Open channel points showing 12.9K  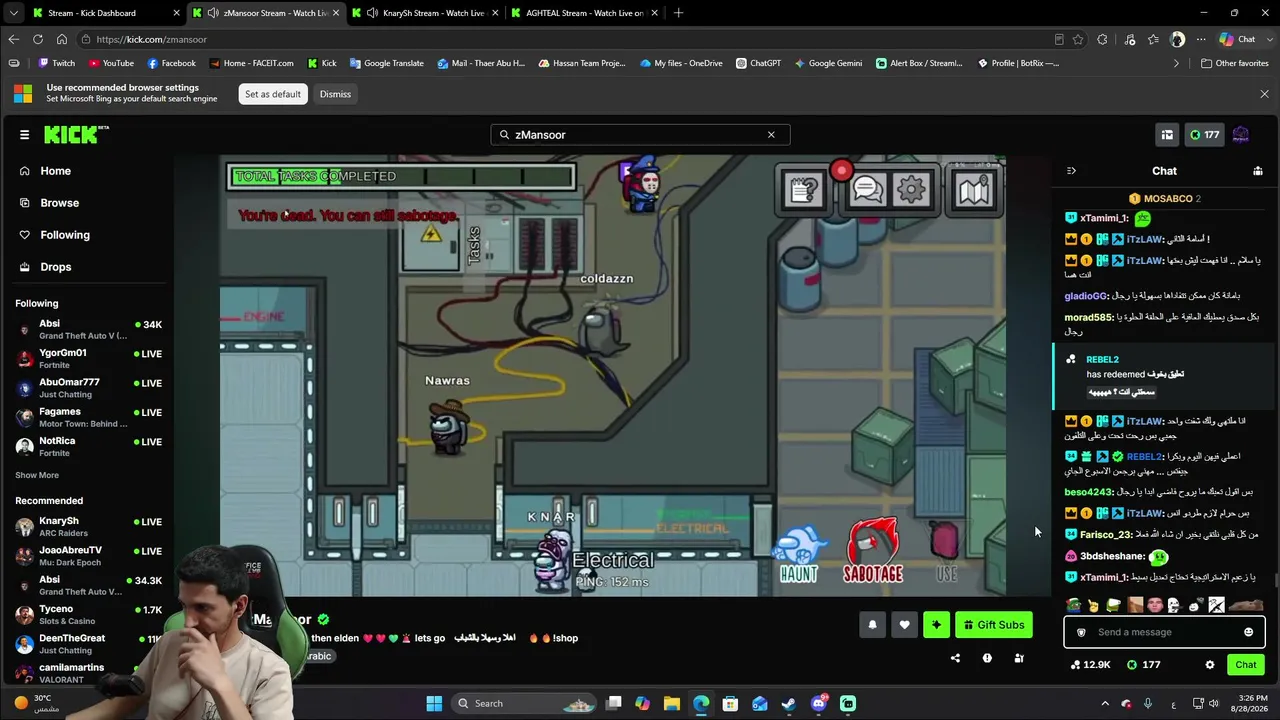click(1090, 665)
